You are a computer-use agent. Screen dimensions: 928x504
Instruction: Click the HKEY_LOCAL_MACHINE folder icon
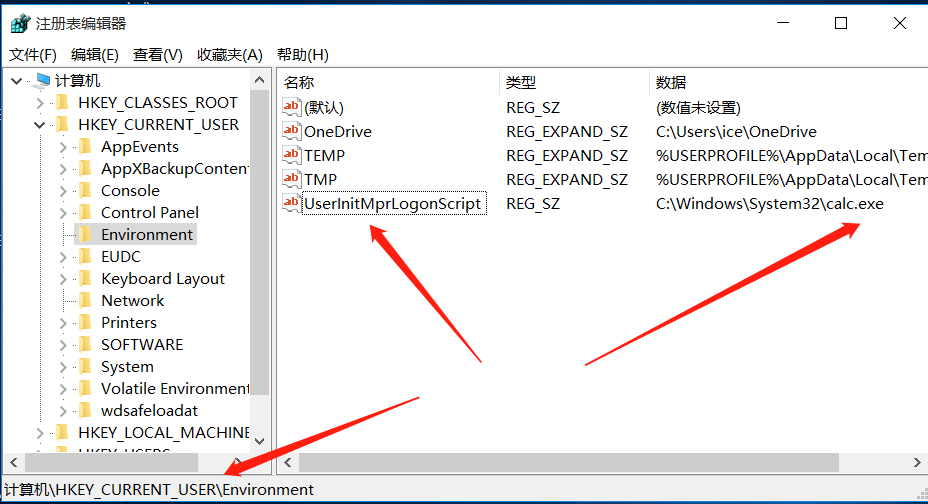62,432
